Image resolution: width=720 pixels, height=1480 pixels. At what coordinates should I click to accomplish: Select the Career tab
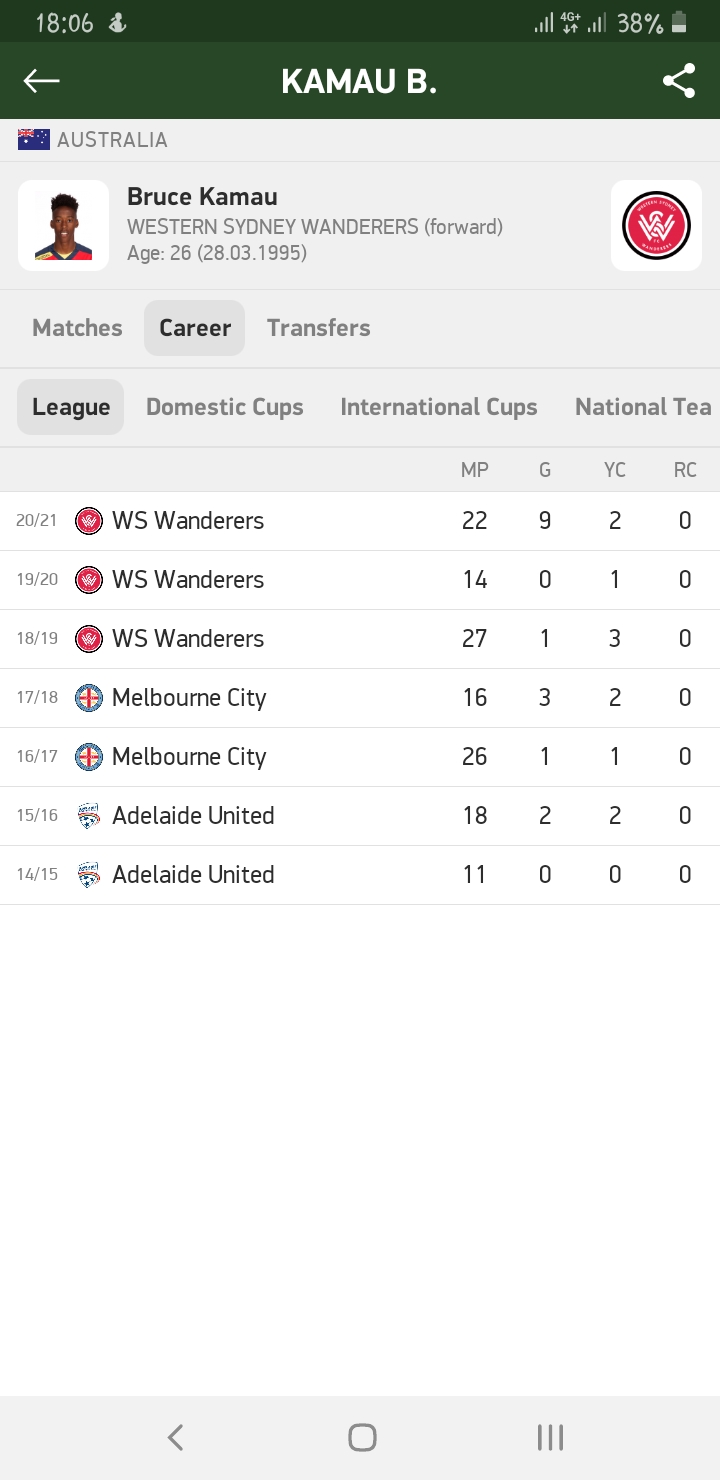tap(195, 328)
